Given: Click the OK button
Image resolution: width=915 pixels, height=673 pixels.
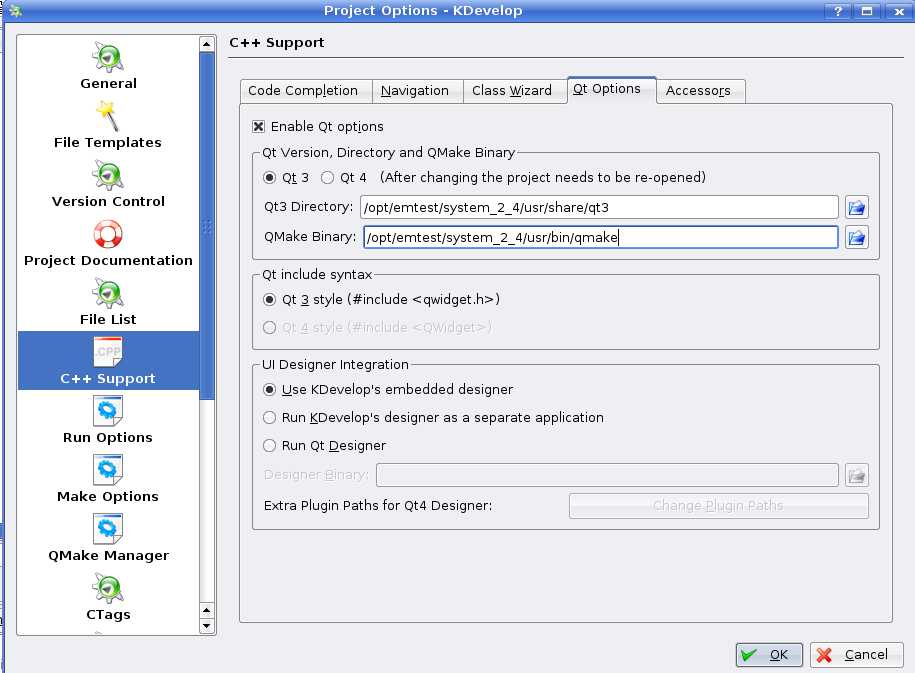Looking at the screenshot, I should 769,655.
